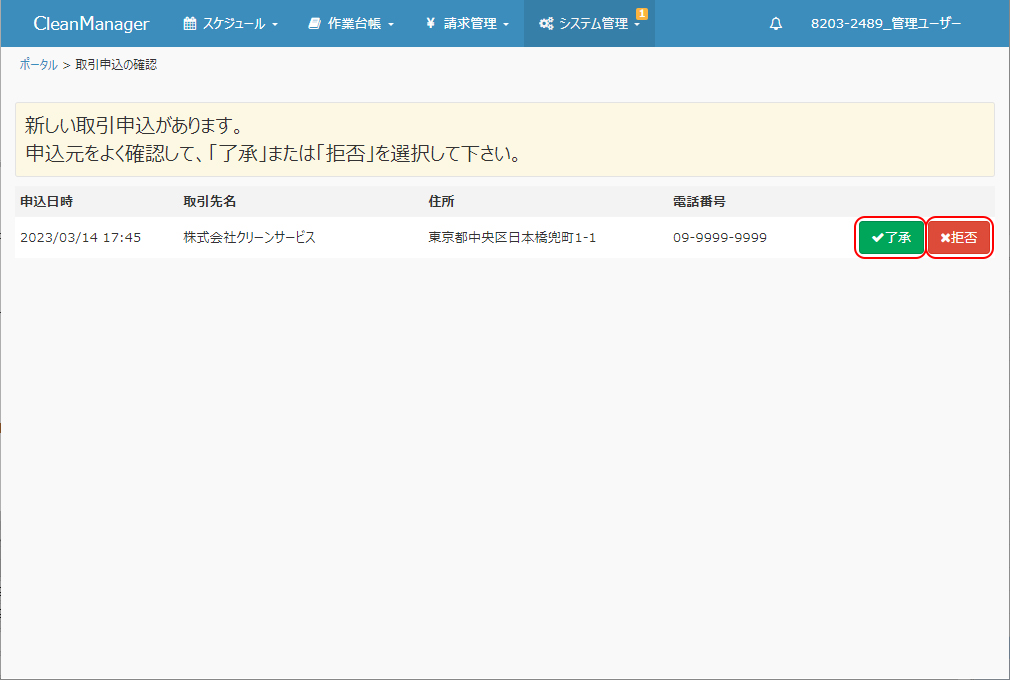Expand the 作業台帳 dropdown caret
The width and height of the screenshot is (1010, 680).
[391, 25]
